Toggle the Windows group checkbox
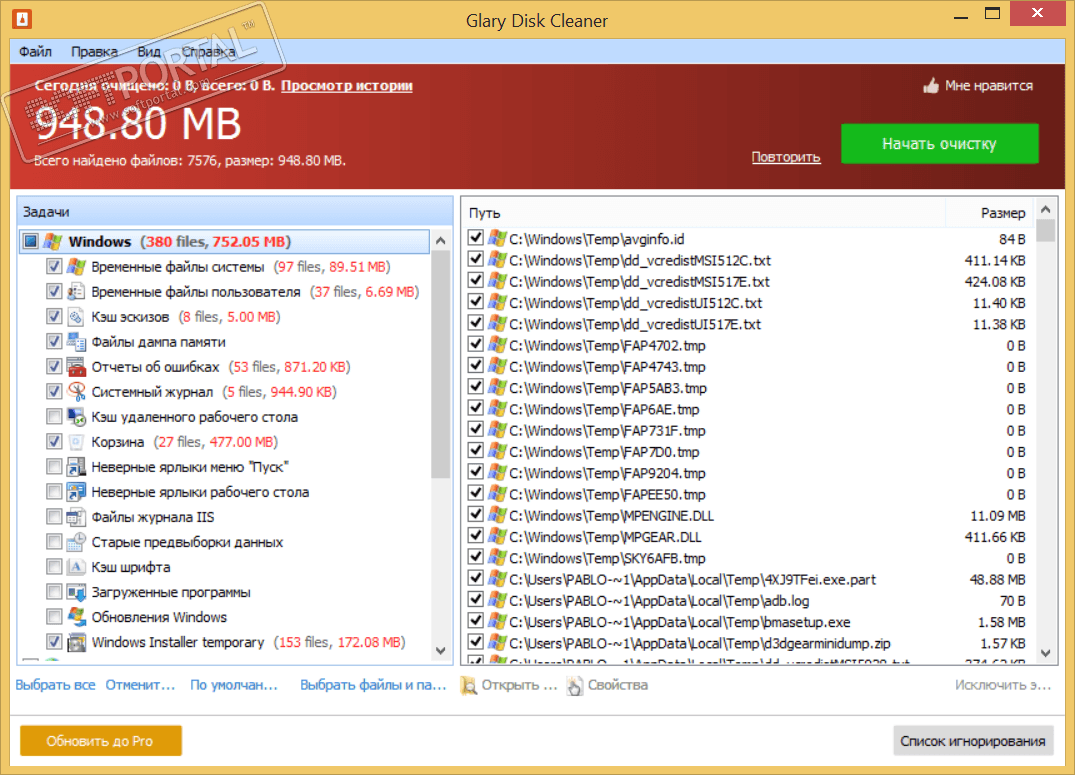The width and height of the screenshot is (1075, 775). (x=30, y=241)
